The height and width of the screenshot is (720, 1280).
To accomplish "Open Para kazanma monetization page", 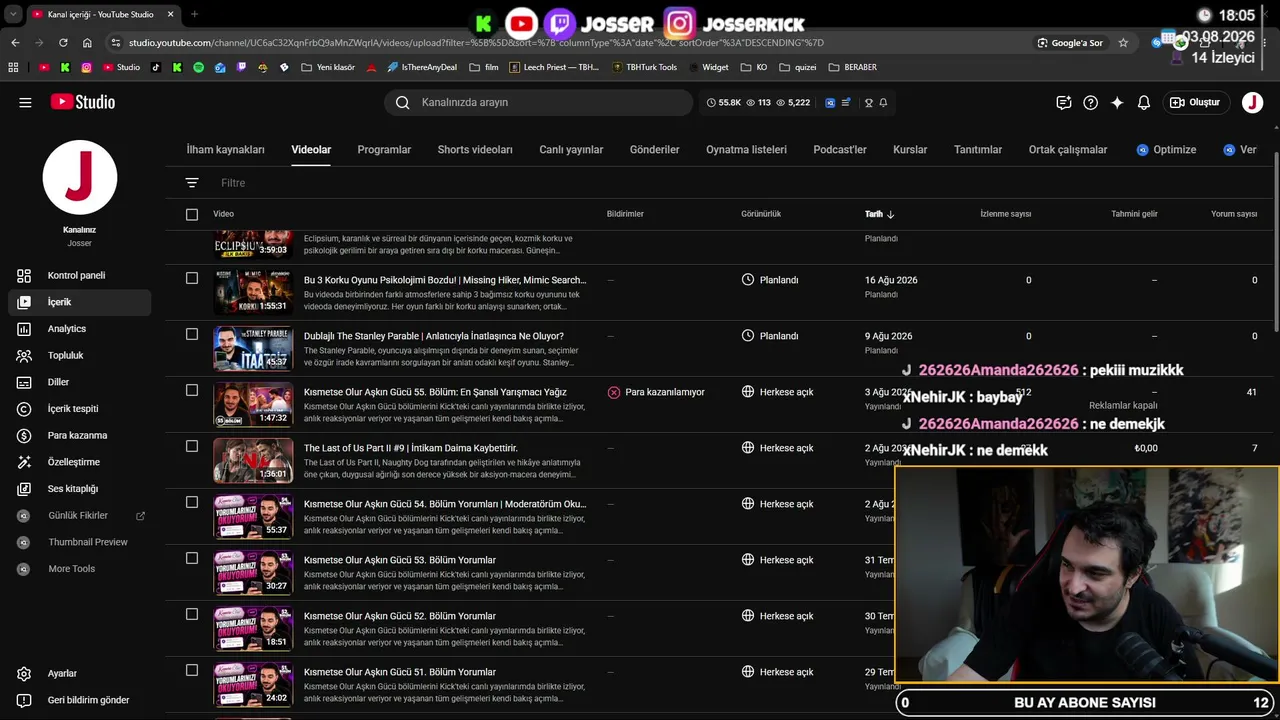I will [x=77, y=435].
